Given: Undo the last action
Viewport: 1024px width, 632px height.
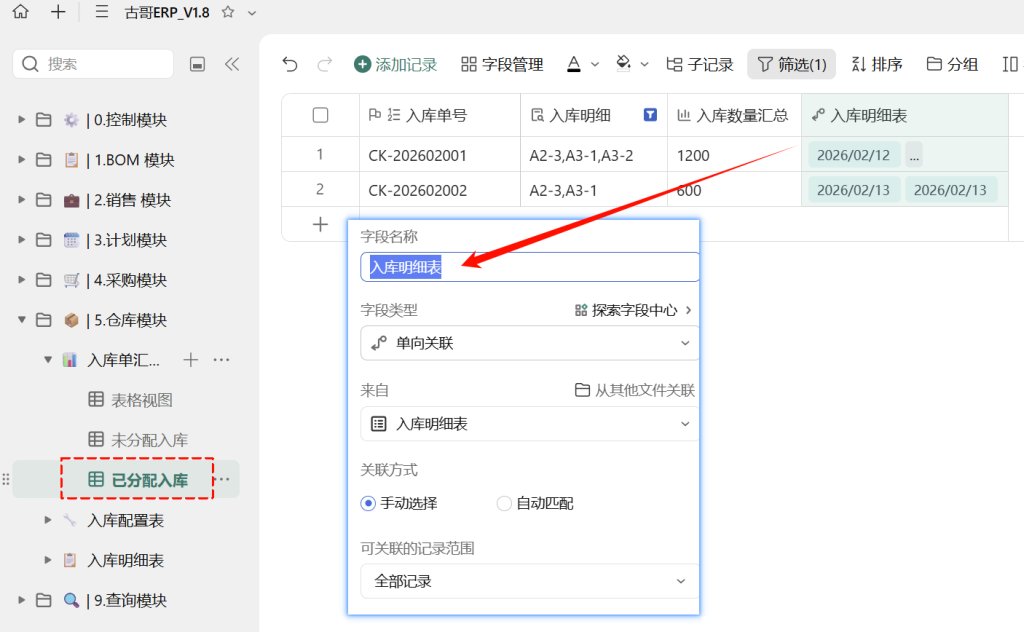Looking at the screenshot, I should tap(290, 64).
